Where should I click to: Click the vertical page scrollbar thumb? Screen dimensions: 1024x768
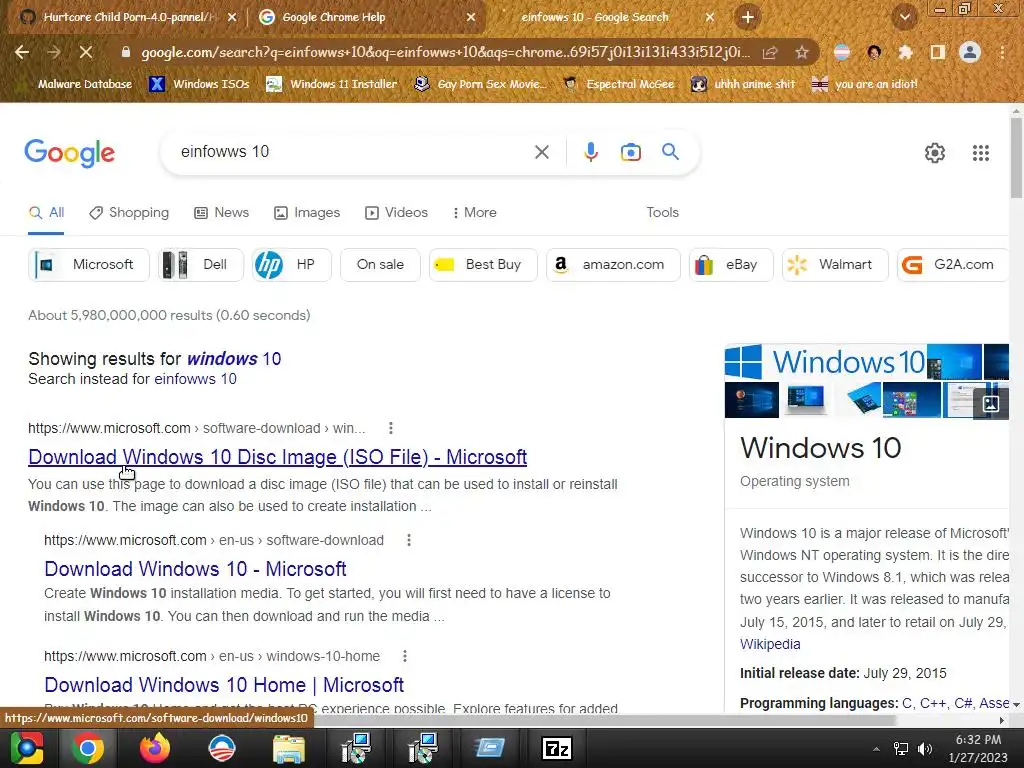[x=1016, y=157]
